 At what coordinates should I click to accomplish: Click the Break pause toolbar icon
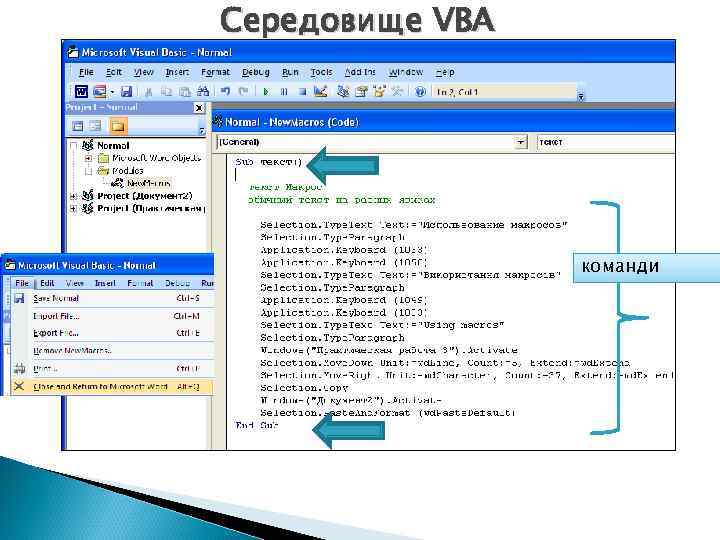click(x=284, y=92)
